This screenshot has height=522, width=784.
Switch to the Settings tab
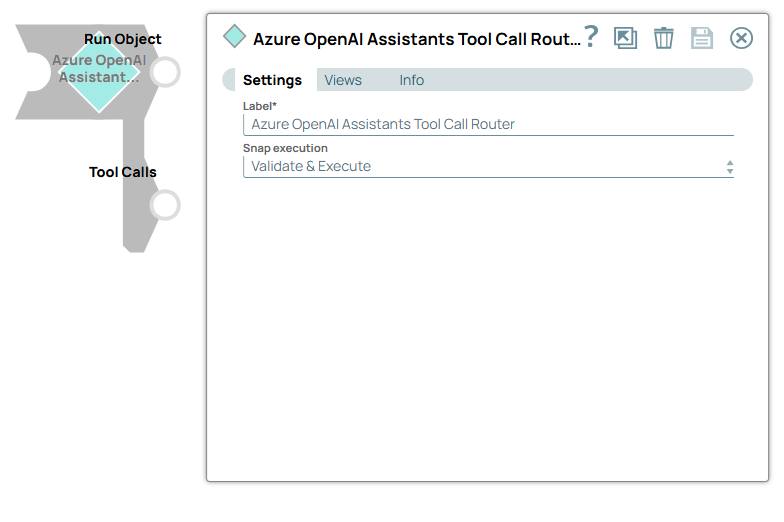coord(272,80)
